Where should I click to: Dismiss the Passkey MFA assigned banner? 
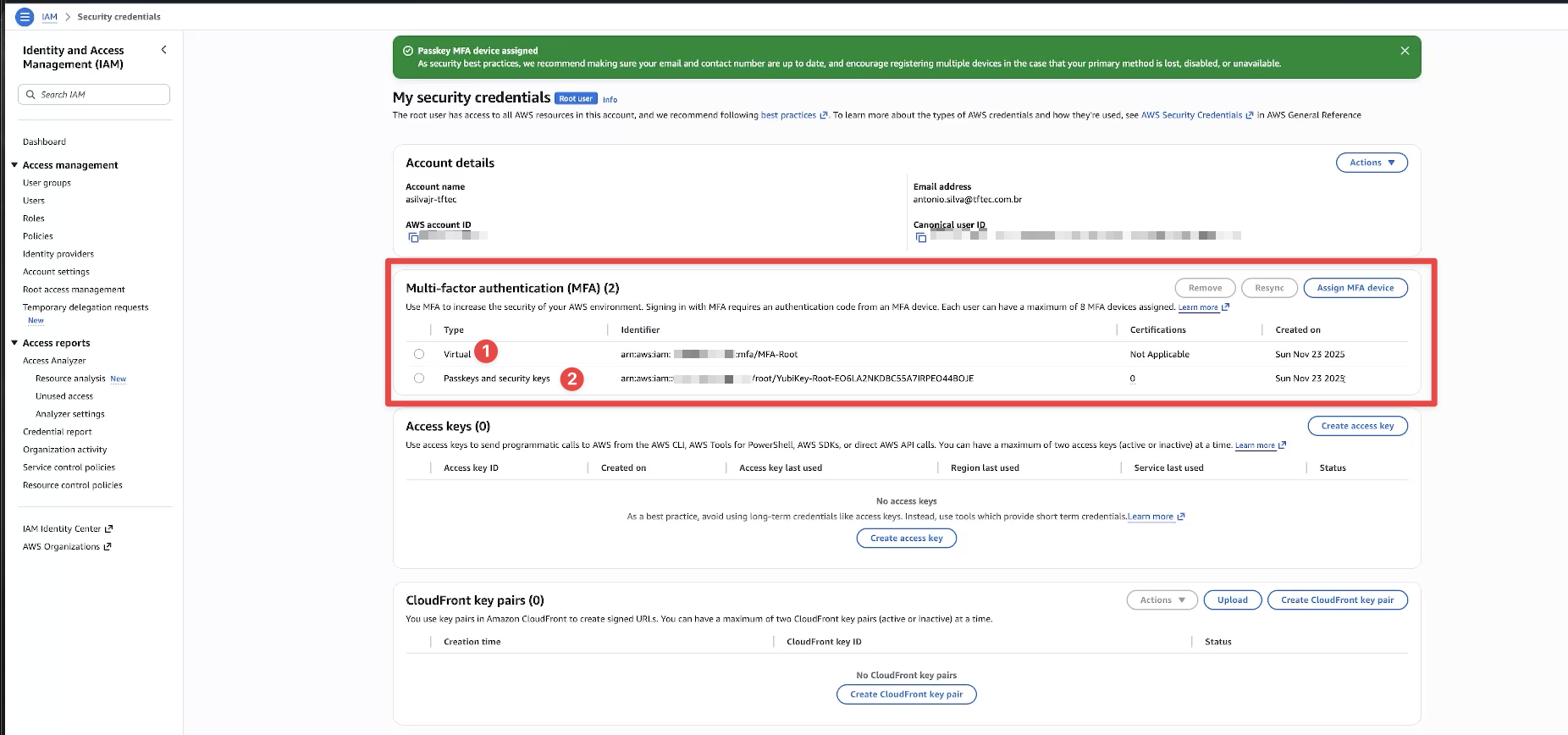coord(1405,51)
